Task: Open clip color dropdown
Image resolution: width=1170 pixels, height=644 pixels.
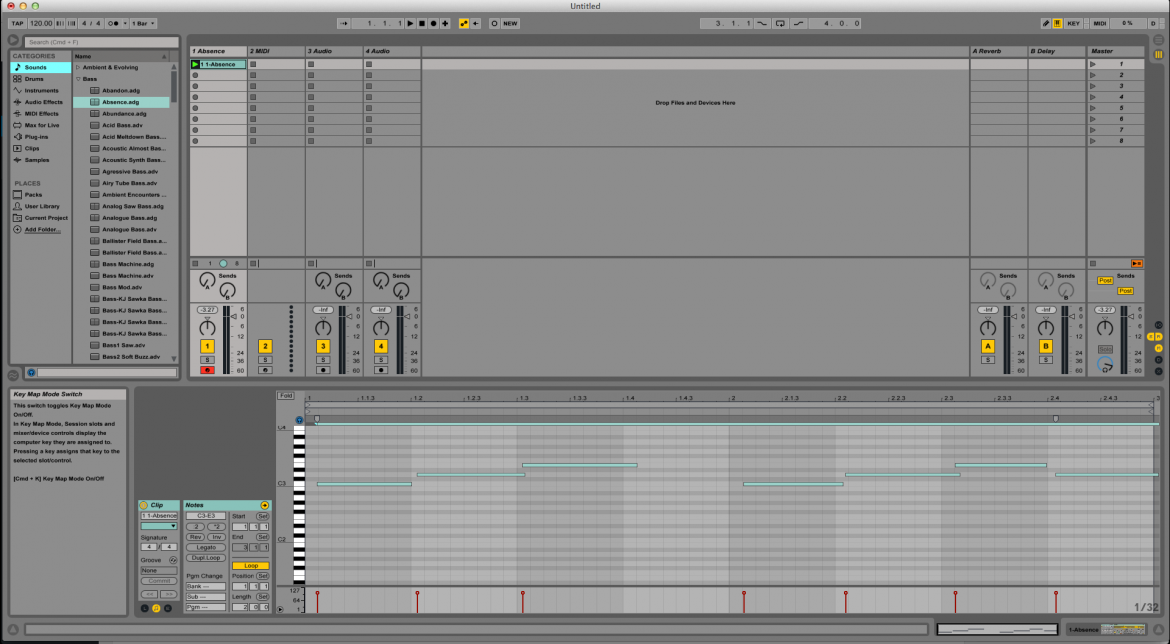Action: 160,526
